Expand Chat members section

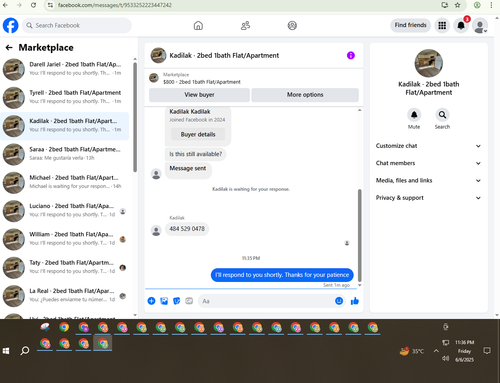(x=428, y=163)
